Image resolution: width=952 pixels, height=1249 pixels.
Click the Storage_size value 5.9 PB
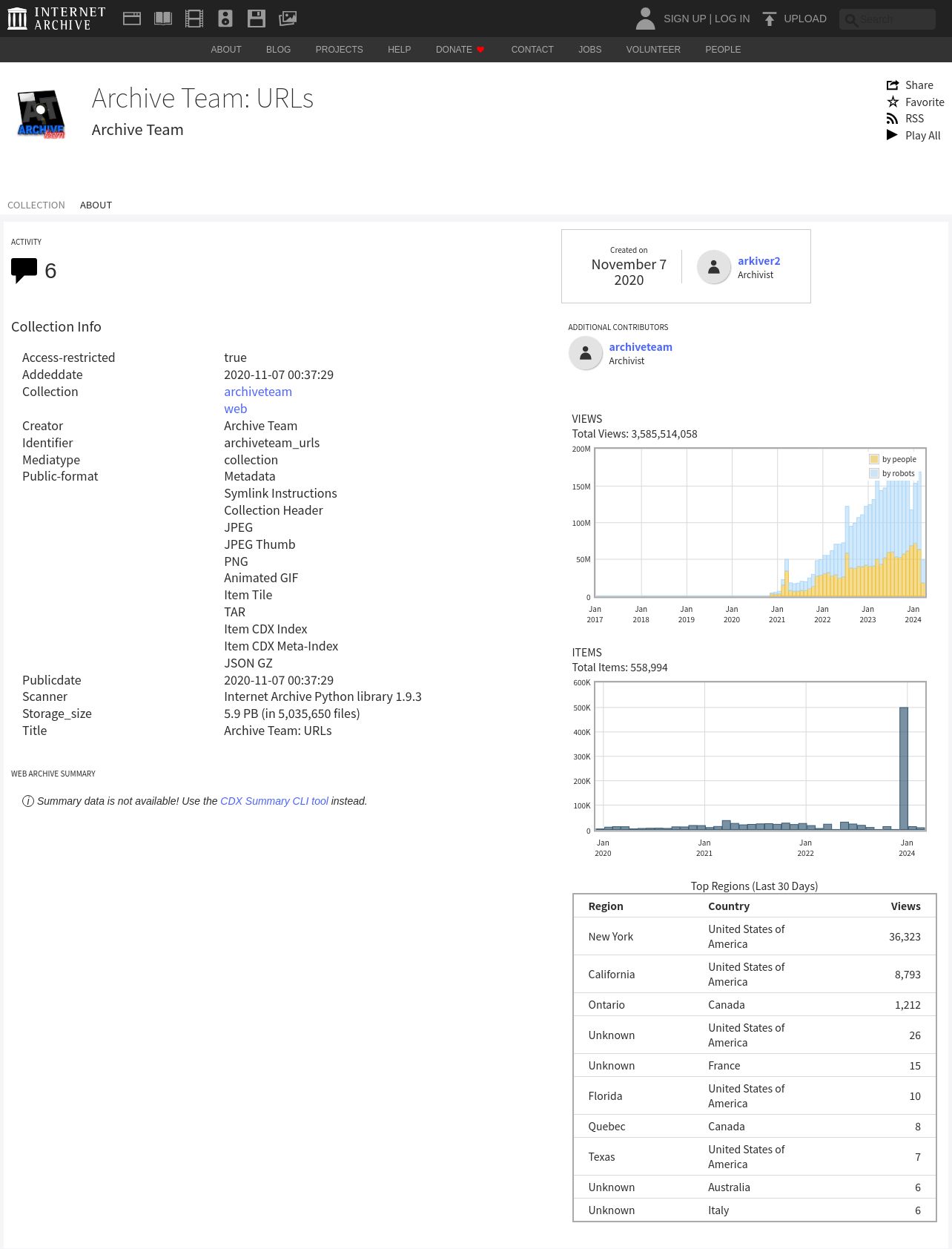point(292,714)
